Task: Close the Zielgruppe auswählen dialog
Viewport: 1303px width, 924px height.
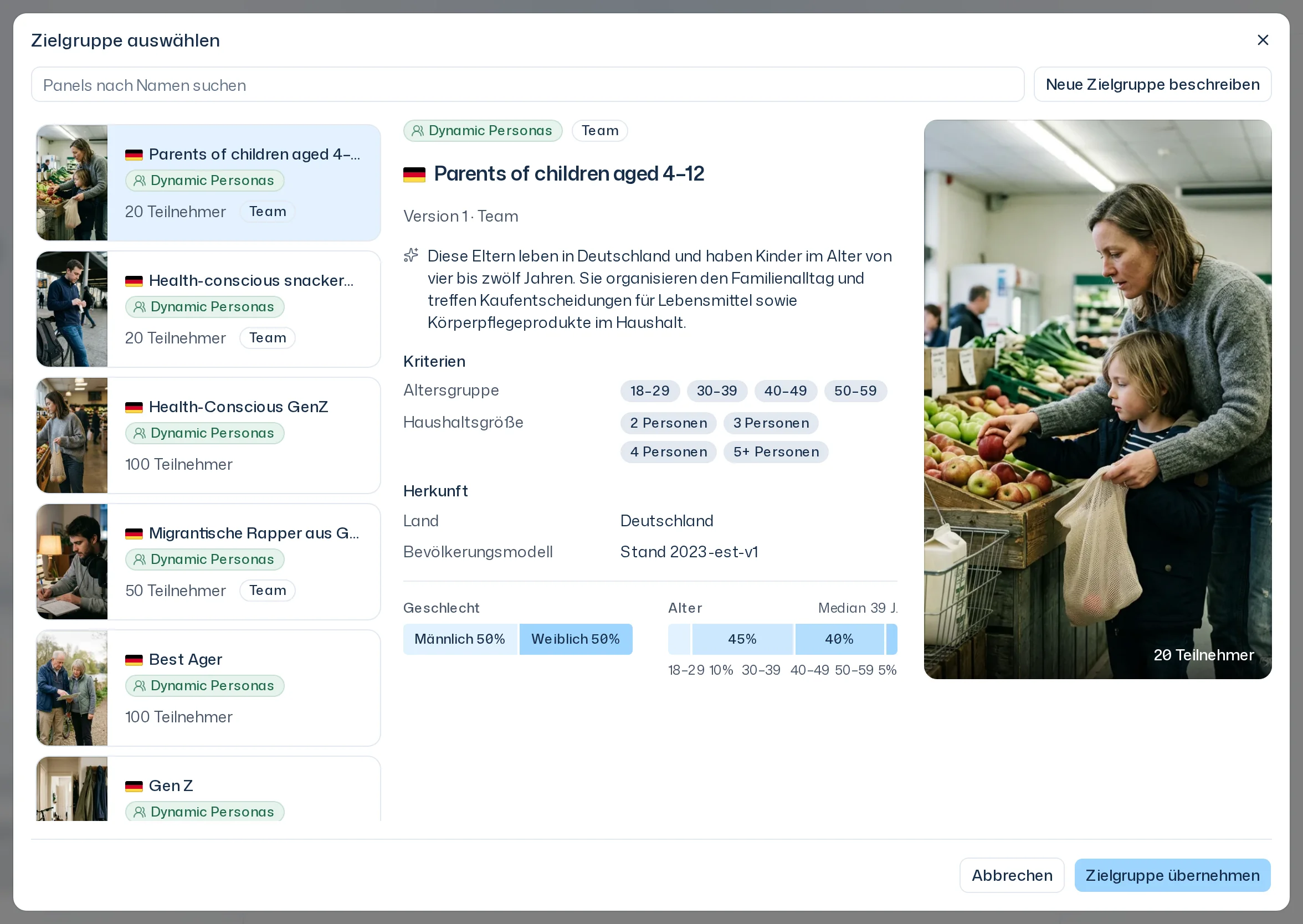Action: click(x=1263, y=40)
